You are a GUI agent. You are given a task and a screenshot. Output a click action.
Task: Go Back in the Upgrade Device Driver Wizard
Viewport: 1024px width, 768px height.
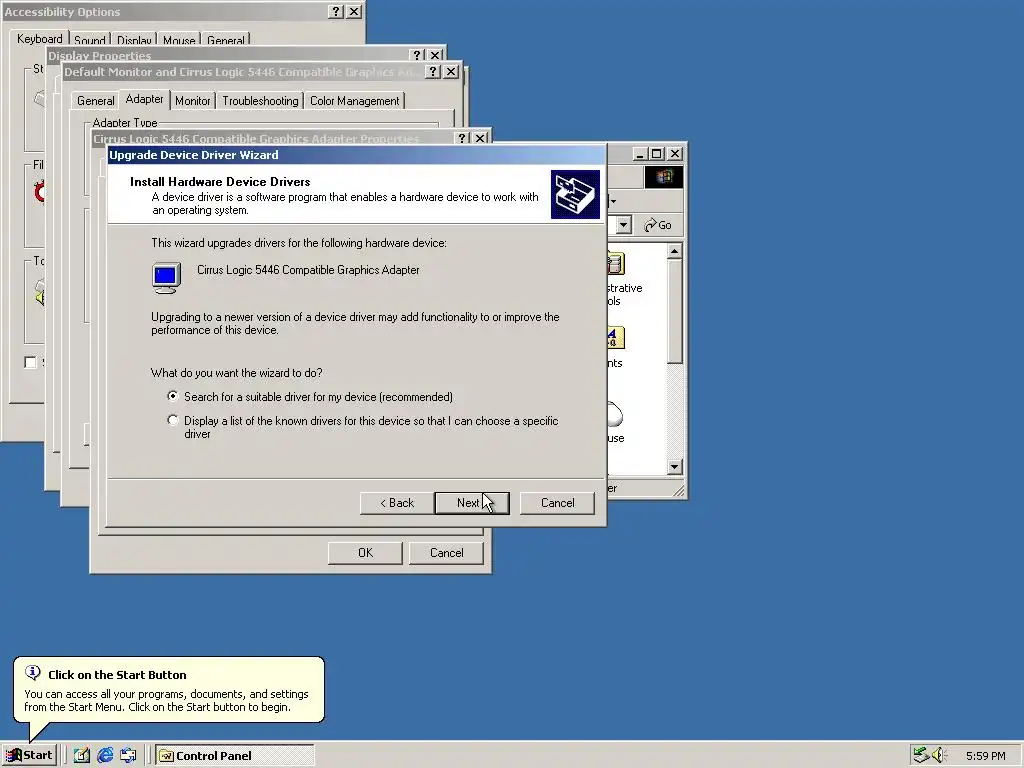click(397, 503)
